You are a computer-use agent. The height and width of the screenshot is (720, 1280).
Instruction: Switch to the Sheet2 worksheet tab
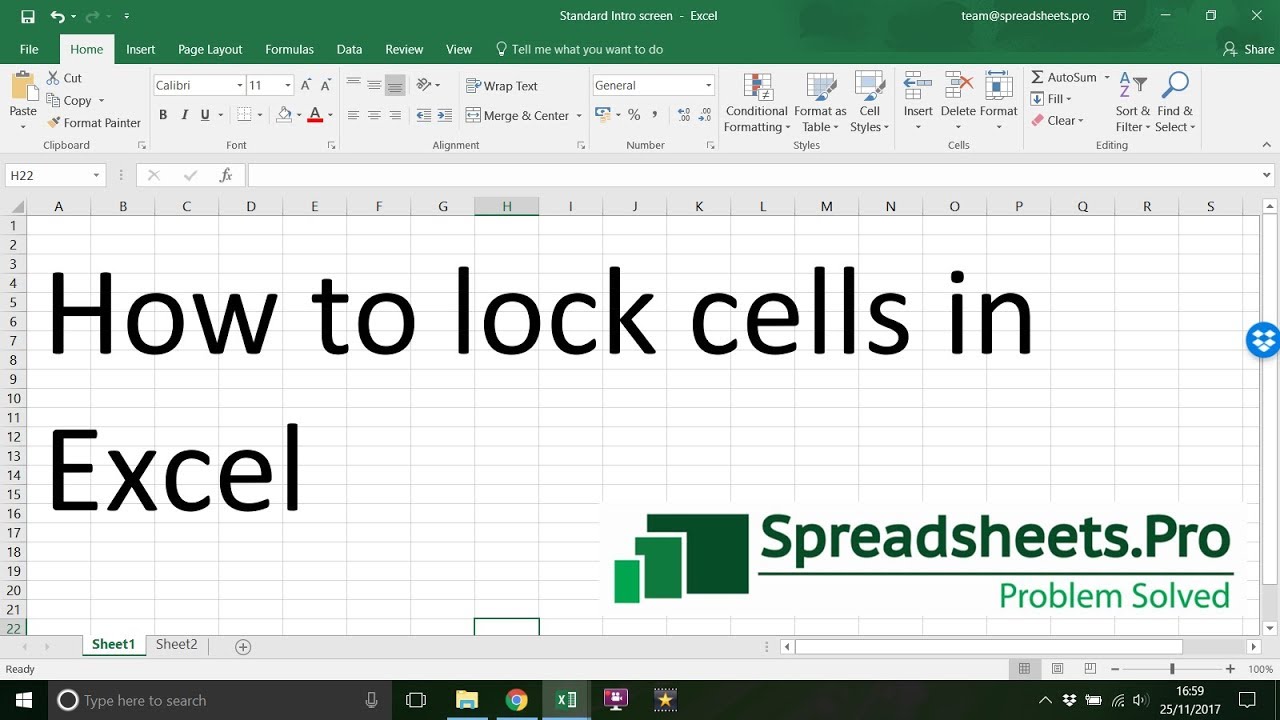click(177, 645)
